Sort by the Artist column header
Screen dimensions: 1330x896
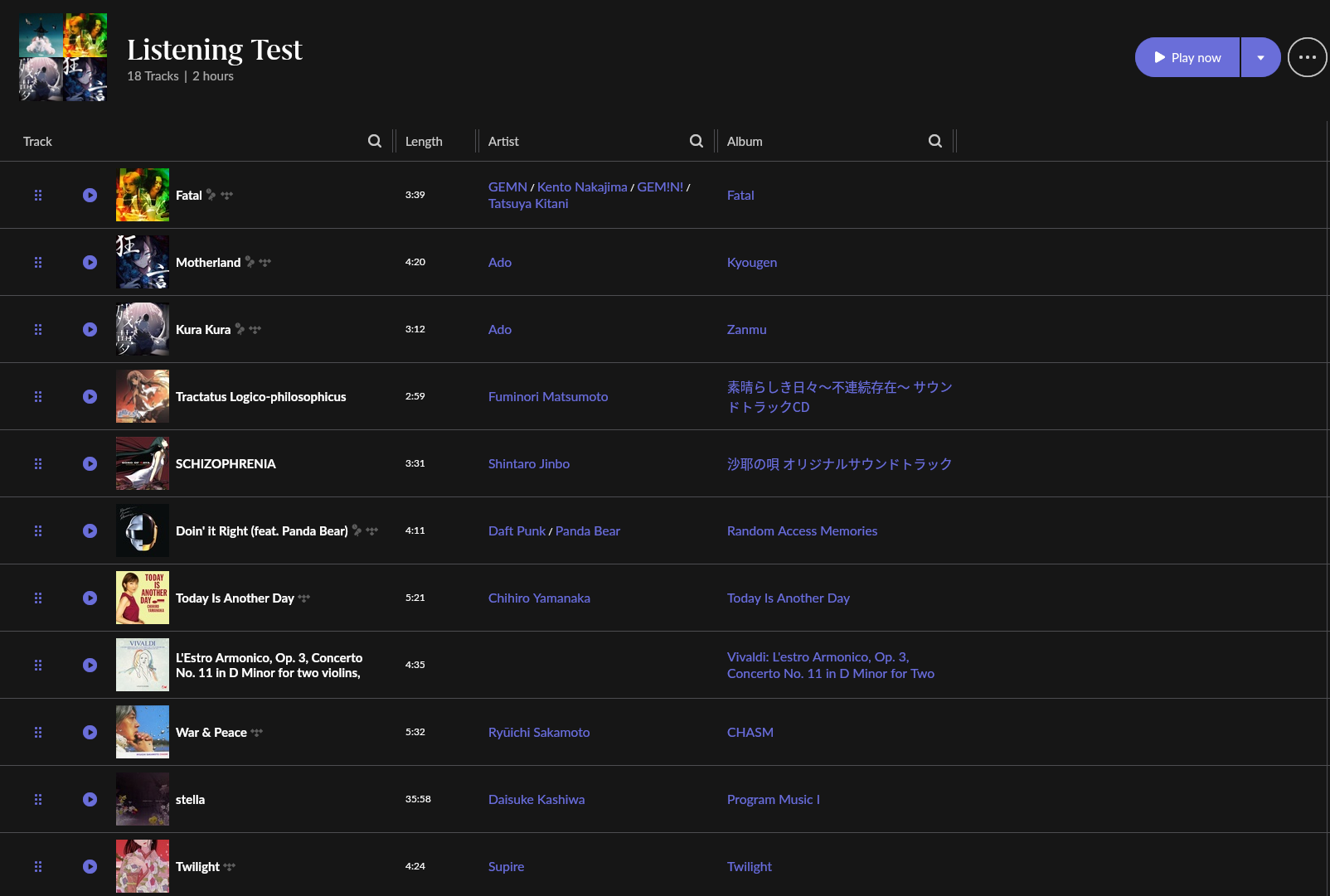[x=503, y=142]
